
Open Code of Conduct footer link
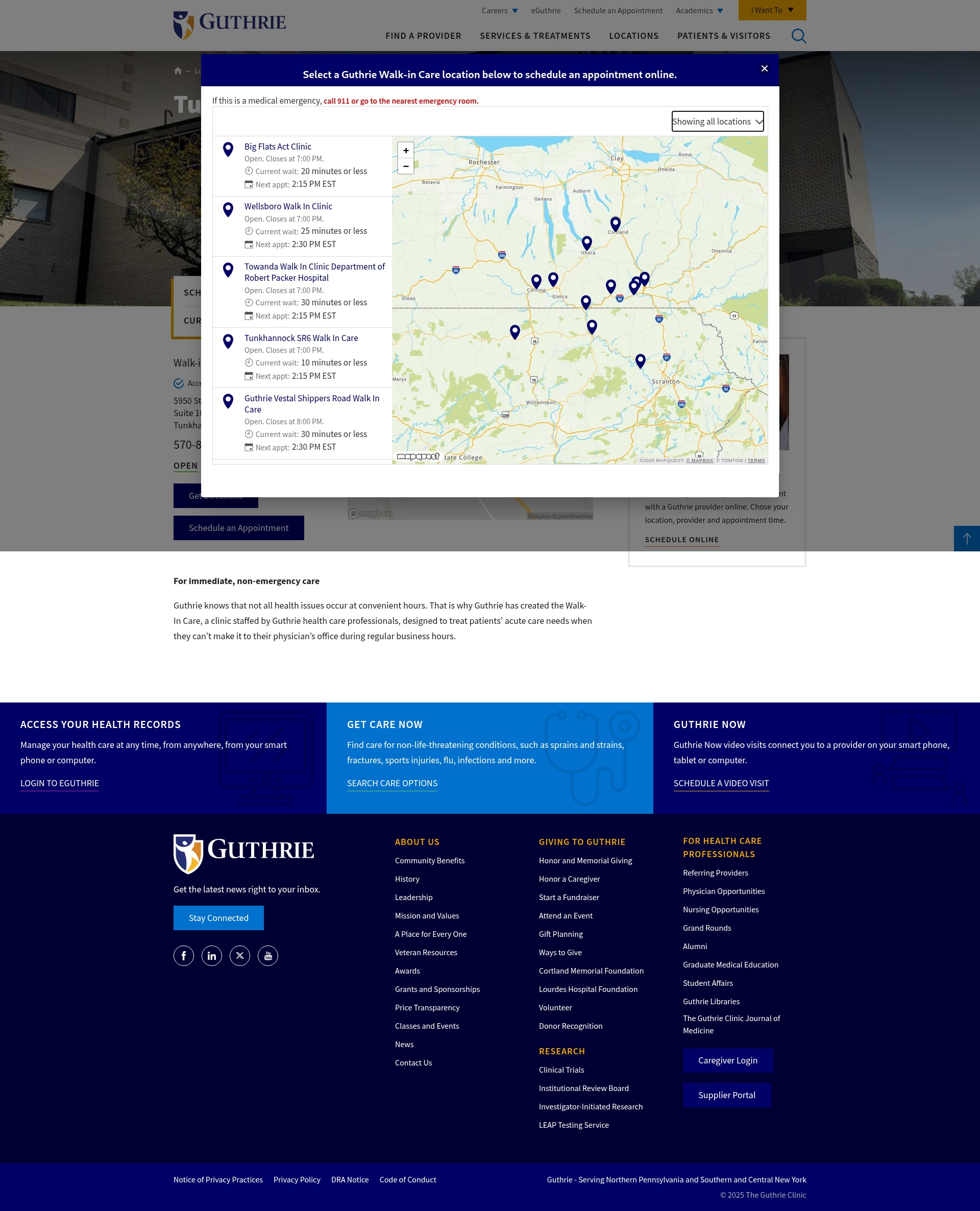(x=408, y=1179)
